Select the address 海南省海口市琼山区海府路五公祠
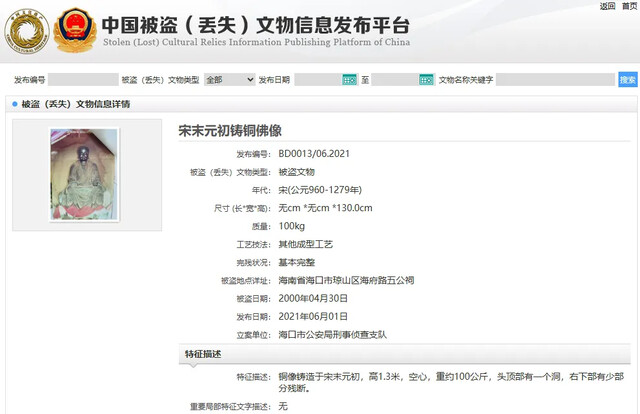Viewport: 640px width, 414px height. point(346,280)
